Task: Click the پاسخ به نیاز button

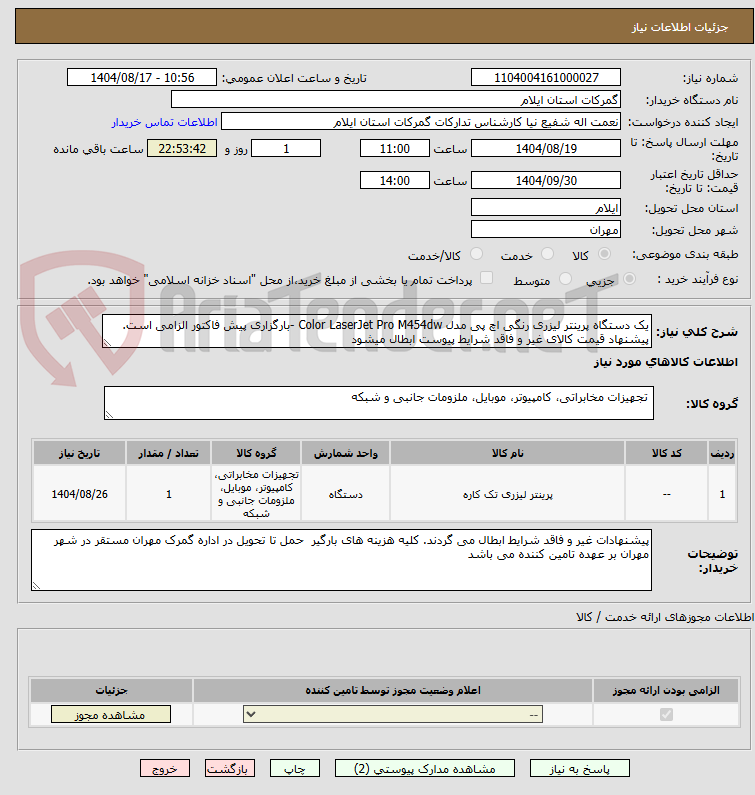Action: [580, 768]
